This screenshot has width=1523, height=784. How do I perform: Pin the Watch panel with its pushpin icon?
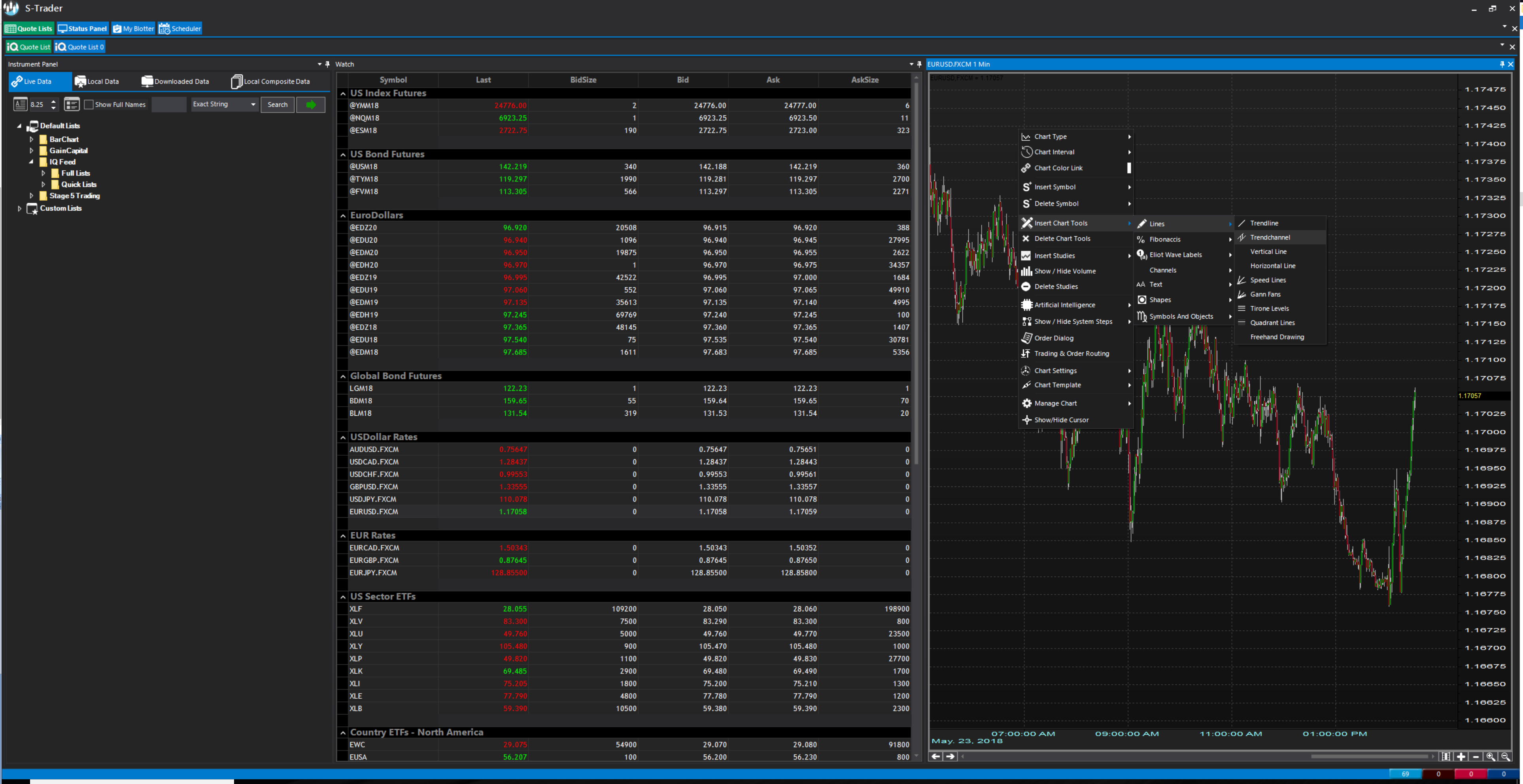919,64
